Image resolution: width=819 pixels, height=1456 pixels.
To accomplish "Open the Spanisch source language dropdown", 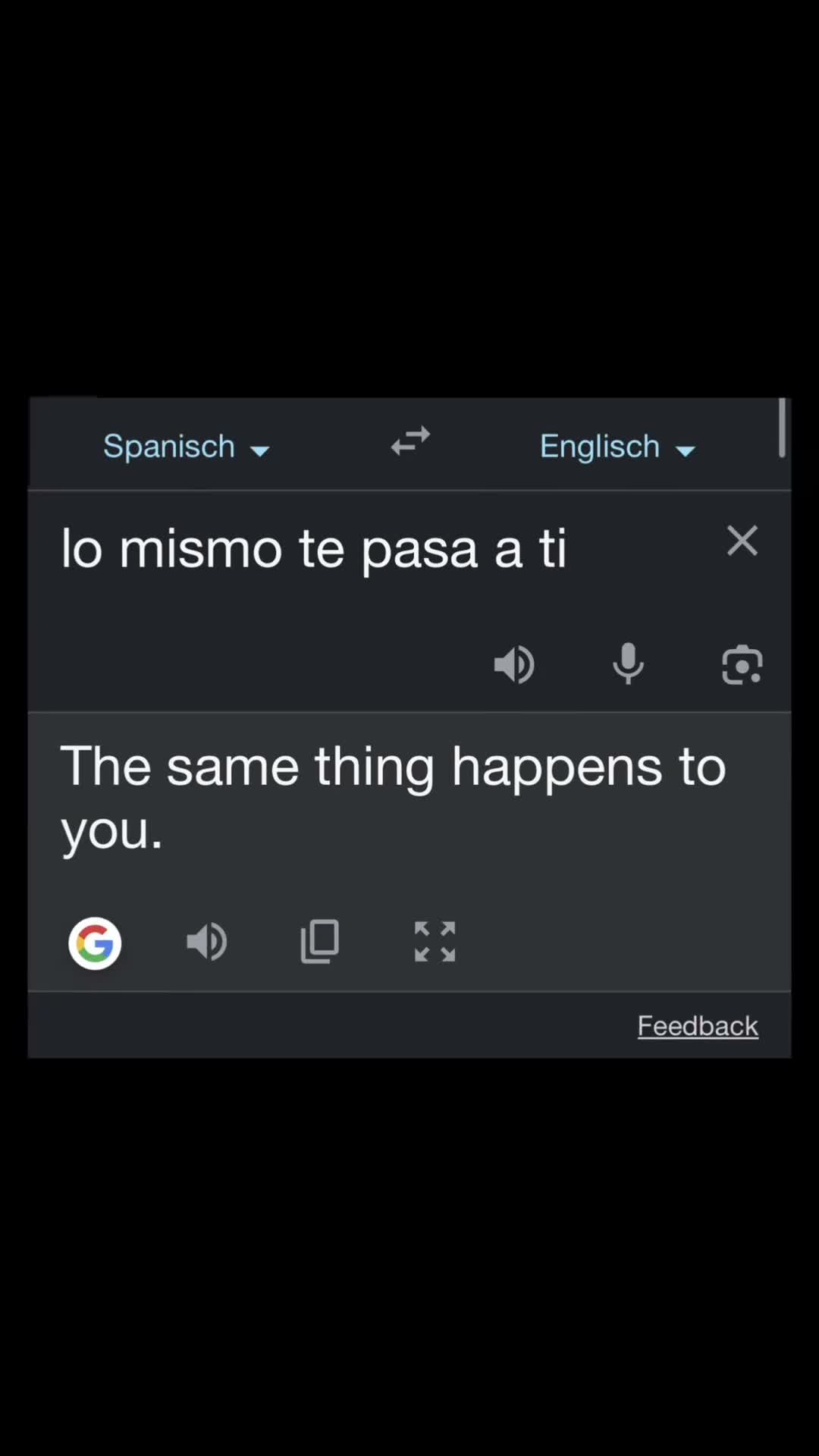I will coord(186,447).
